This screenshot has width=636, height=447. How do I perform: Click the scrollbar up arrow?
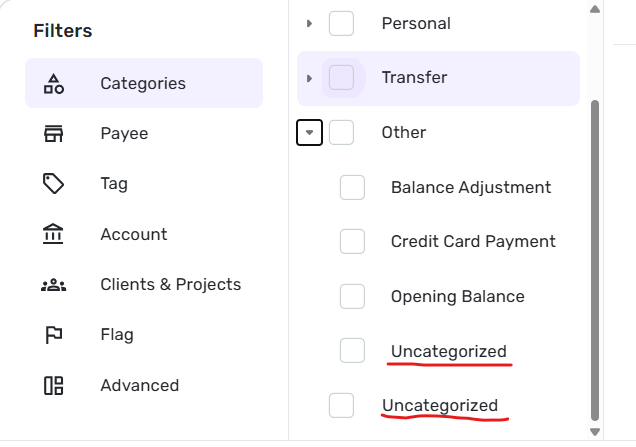click(x=595, y=9)
